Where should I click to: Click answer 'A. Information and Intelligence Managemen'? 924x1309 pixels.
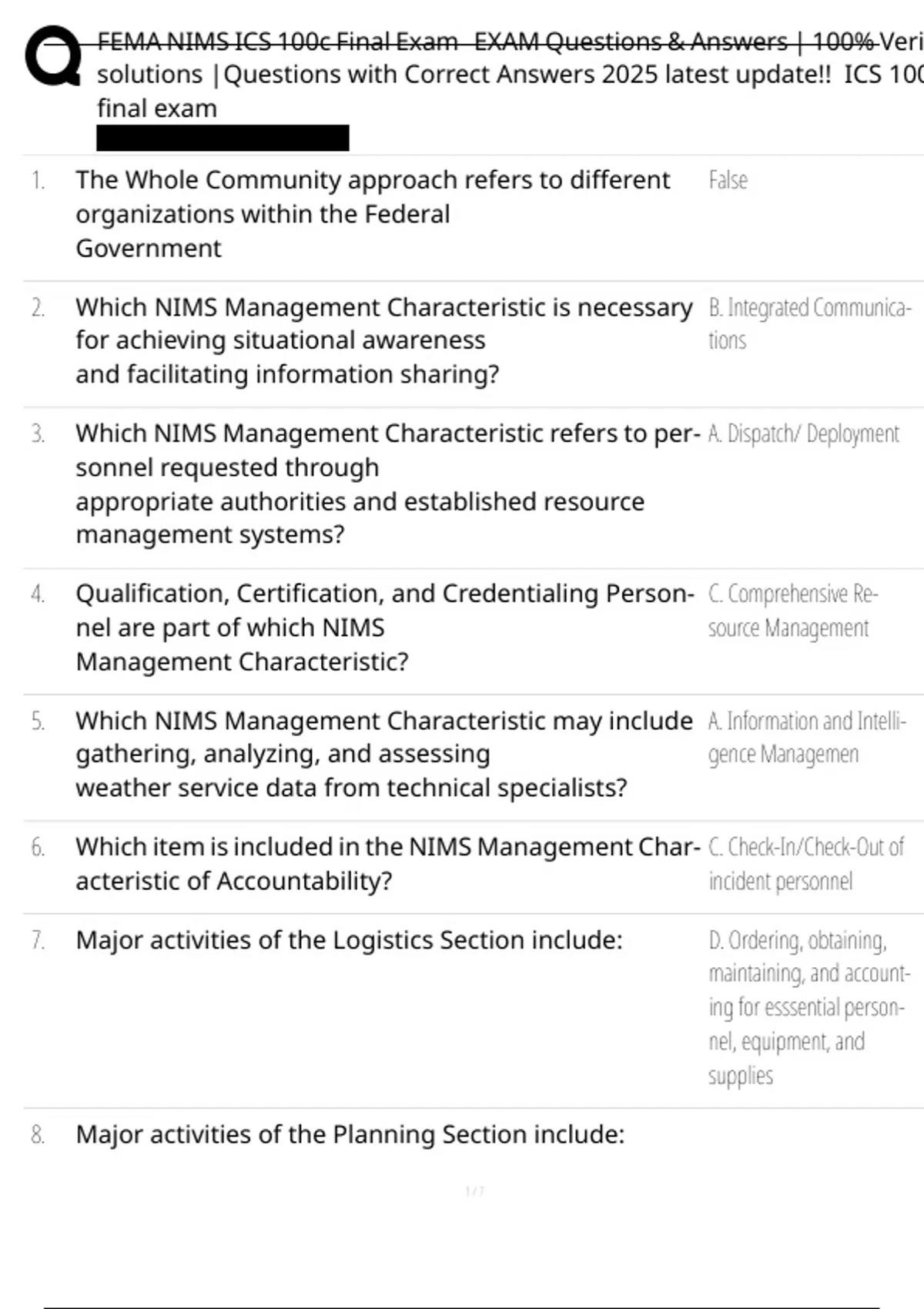tap(807, 738)
